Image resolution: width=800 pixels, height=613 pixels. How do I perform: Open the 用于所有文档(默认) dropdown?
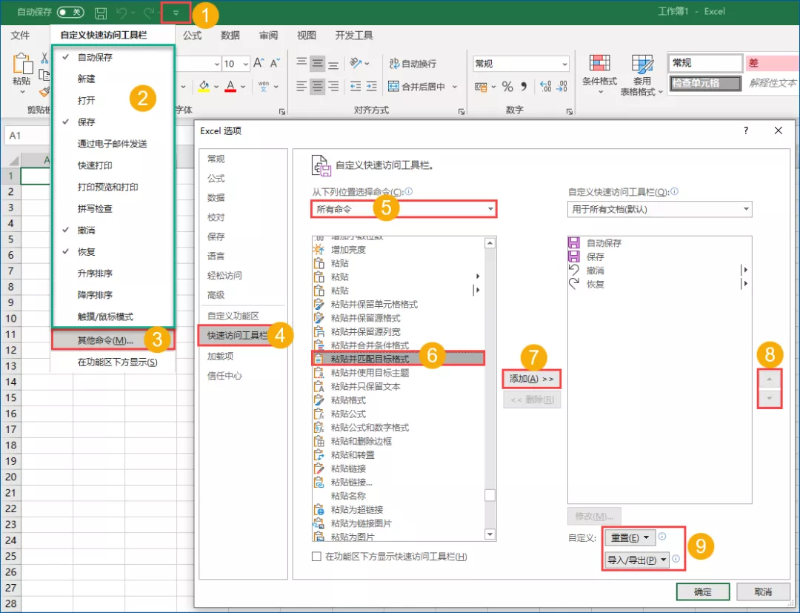pyautogui.click(x=660, y=209)
